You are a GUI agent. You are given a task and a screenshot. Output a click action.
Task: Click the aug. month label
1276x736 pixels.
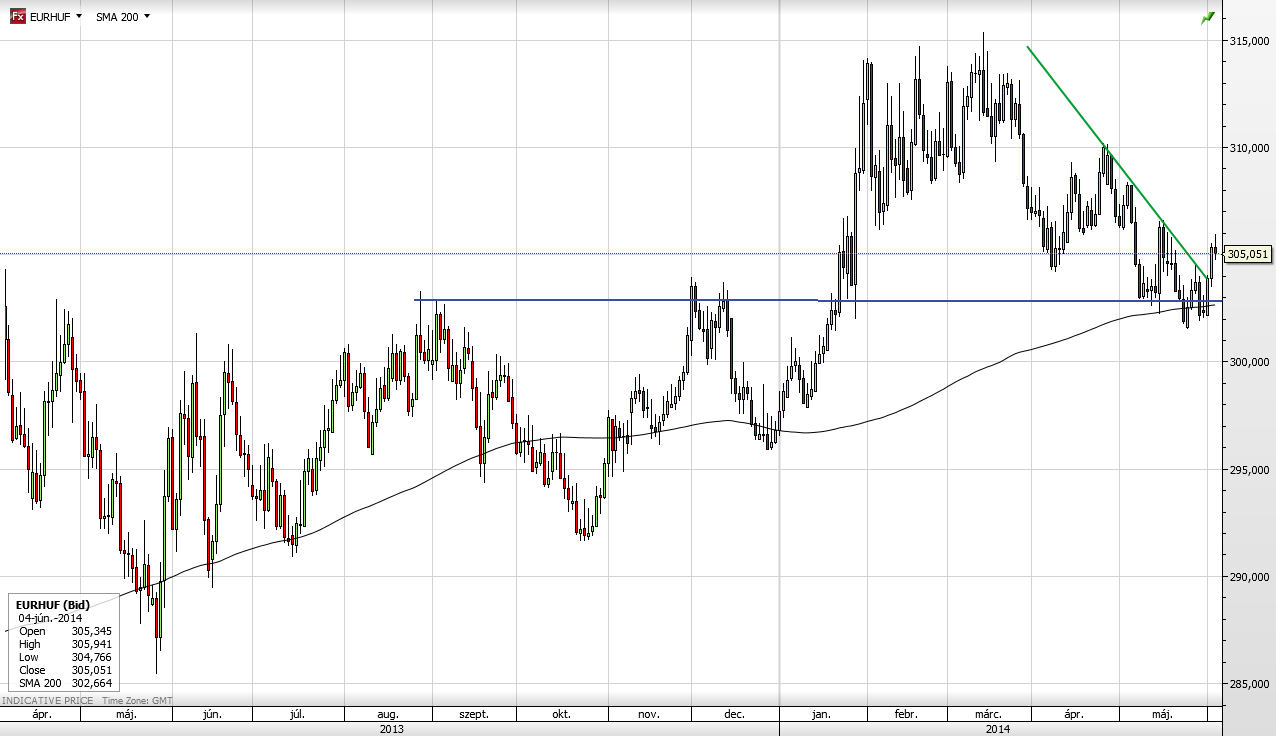coord(388,715)
